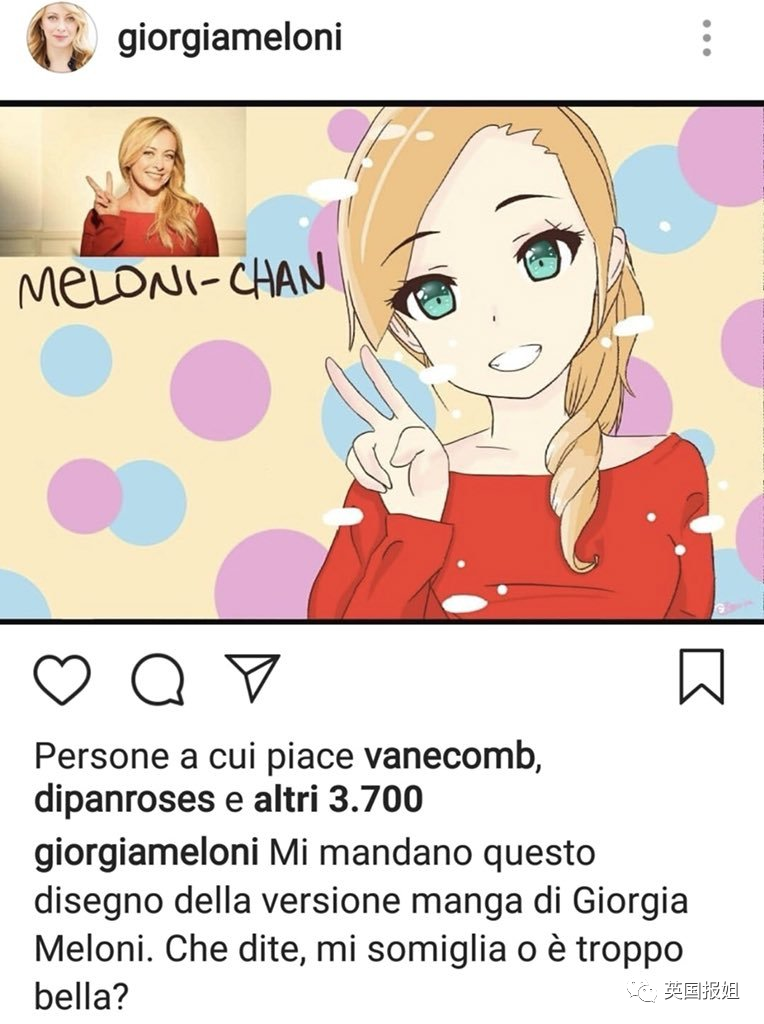The width and height of the screenshot is (764, 1024).
Task: Click giorgiameloni username in the caption
Action: (x=146, y=855)
